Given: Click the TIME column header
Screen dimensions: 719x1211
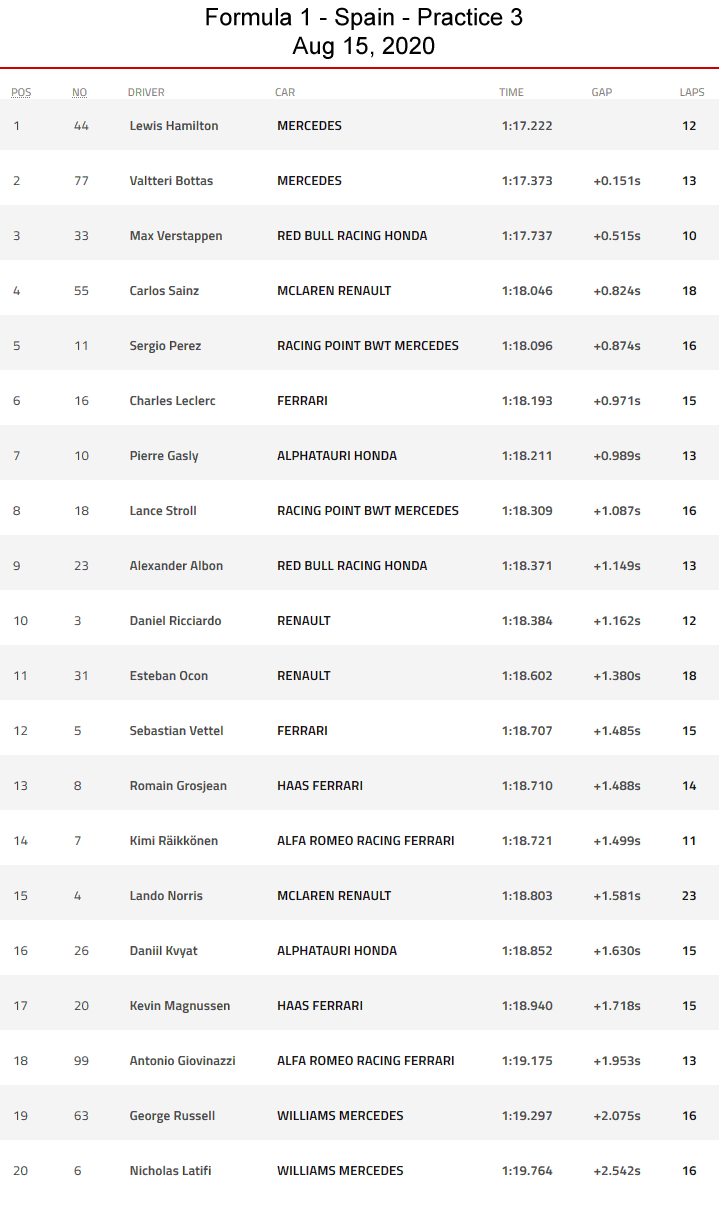Looking at the screenshot, I should [511, 92].
